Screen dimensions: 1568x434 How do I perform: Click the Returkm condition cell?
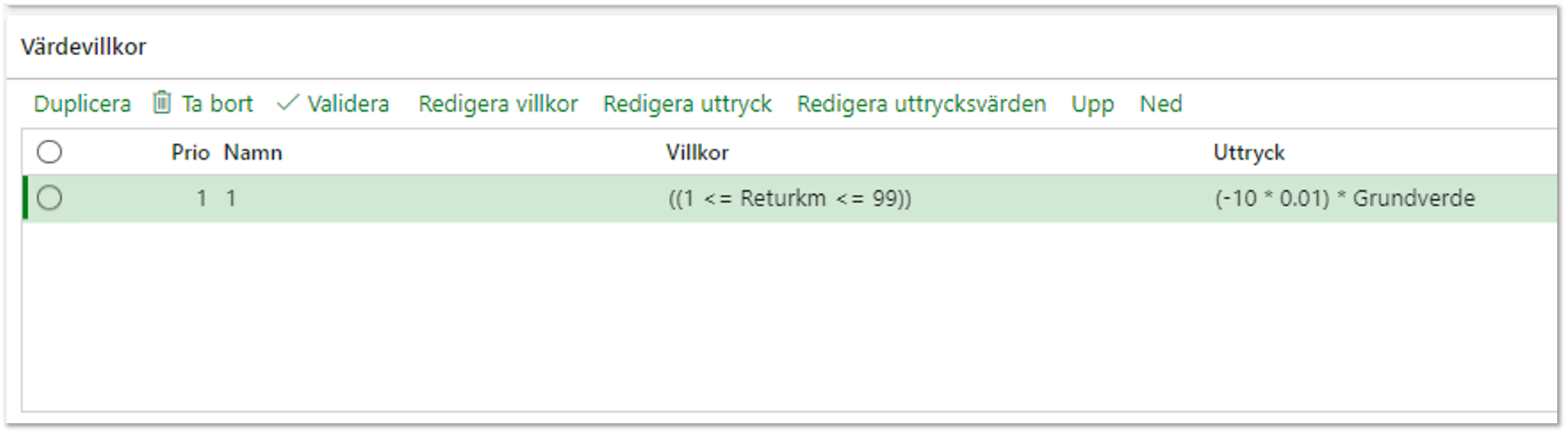click(x=789, y=199)
